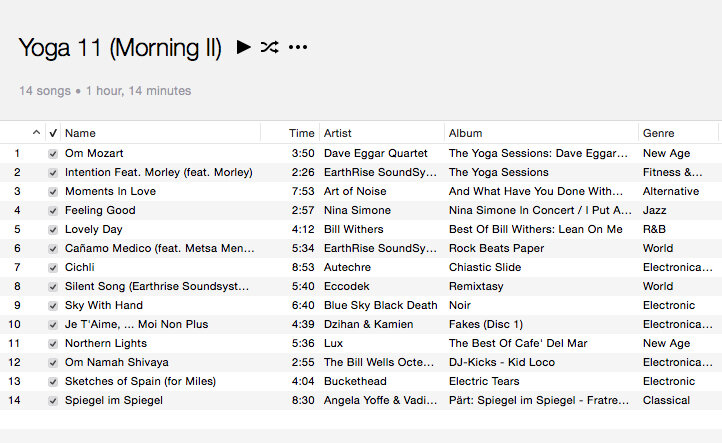Uncheck the Om Mozart song
The height and width of the screenshot is (443, 722).
click(x=53, y=154)
